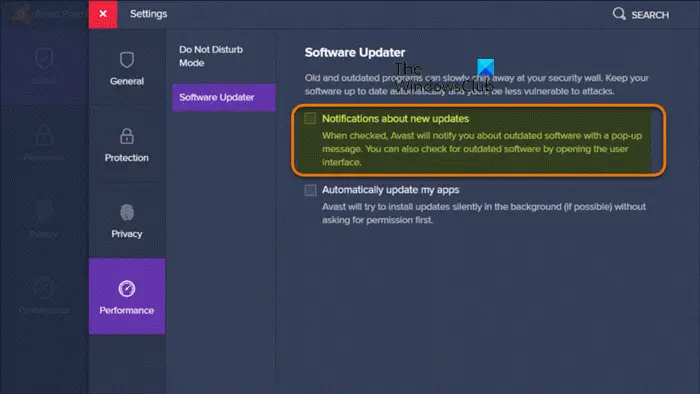Click the dimmed Status shield icon behind Settings
The width and height of the screenshot is (700, 394).
44,58
